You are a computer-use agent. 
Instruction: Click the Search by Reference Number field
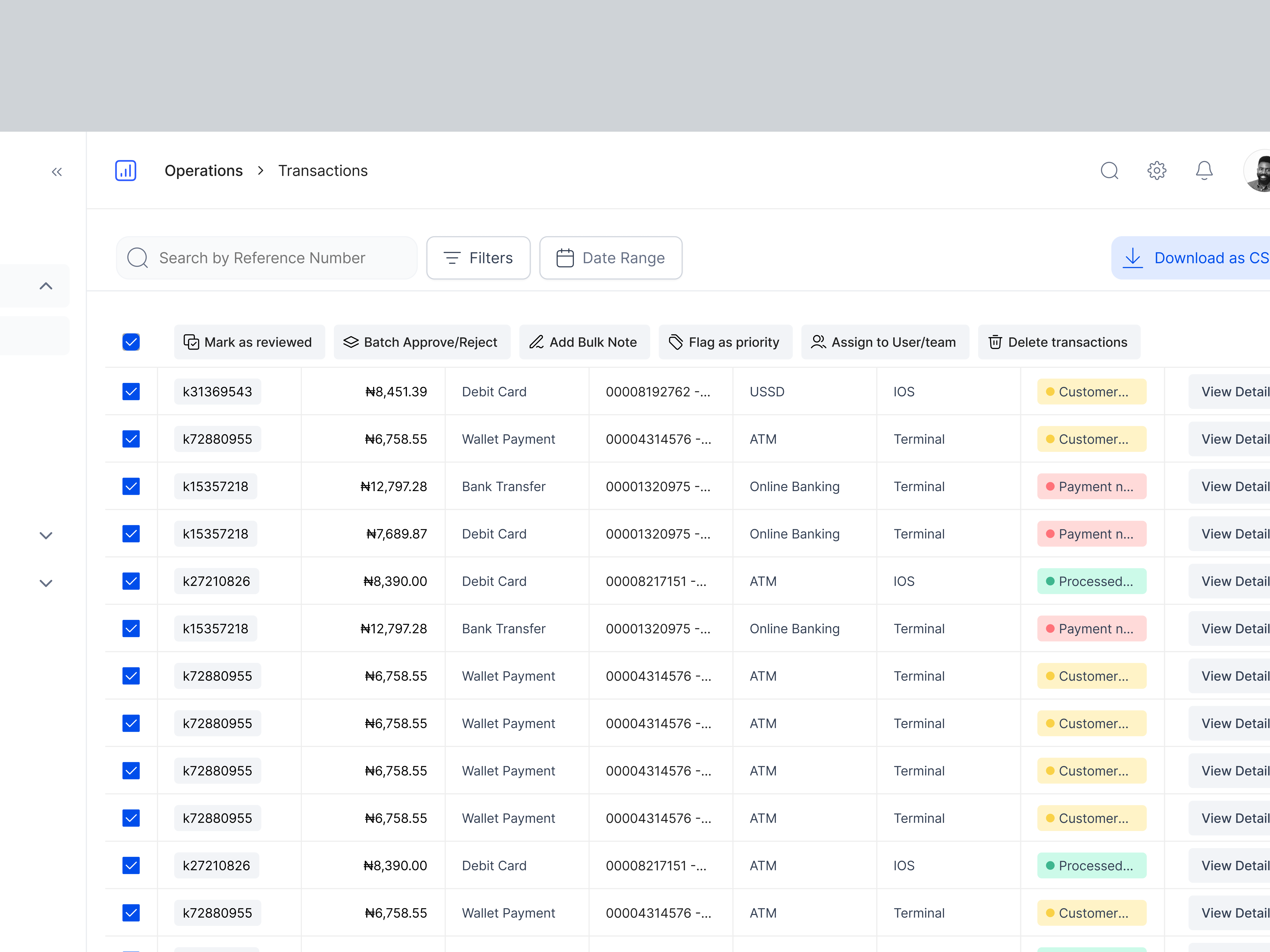click(x=267, y=258)
